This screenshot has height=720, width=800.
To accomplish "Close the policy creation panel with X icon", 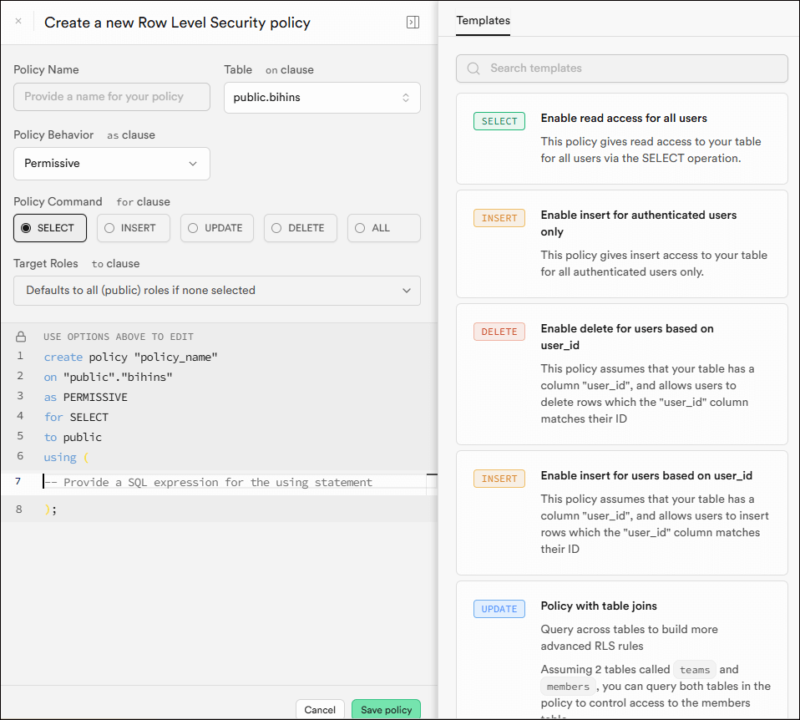I will pyautogui.click(x=18, y=21).
